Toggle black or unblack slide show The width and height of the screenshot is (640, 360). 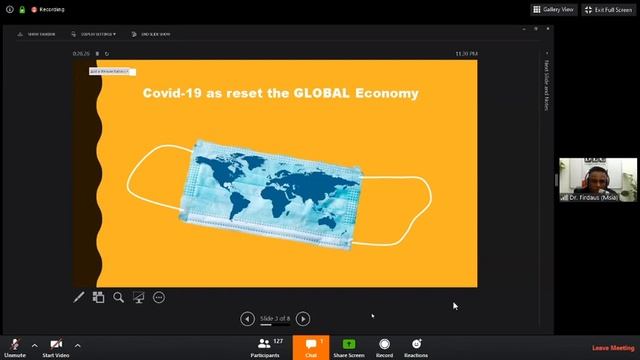[138, 297]
